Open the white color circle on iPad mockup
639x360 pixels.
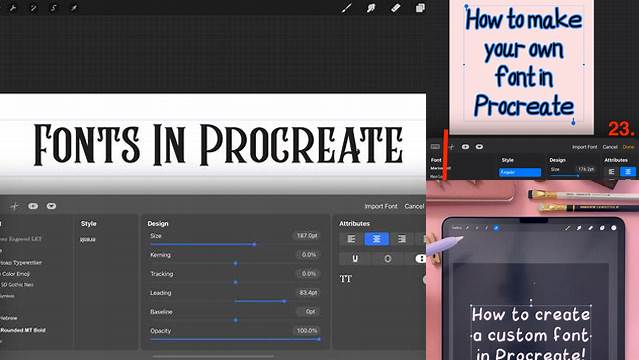coord(614,228)
